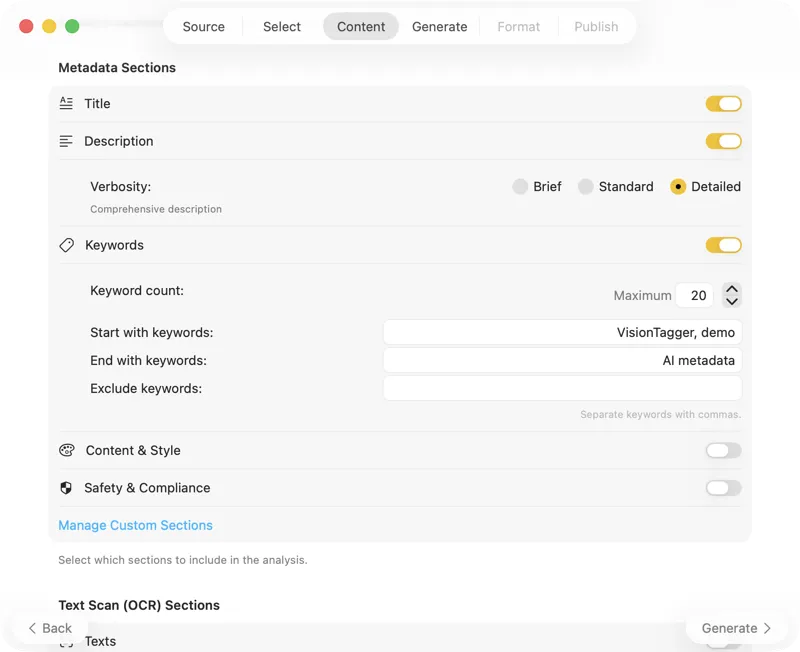This screenshot has height=652, width=800.
Task: Disable the Description section switch
Action: [x=723, y=141]
